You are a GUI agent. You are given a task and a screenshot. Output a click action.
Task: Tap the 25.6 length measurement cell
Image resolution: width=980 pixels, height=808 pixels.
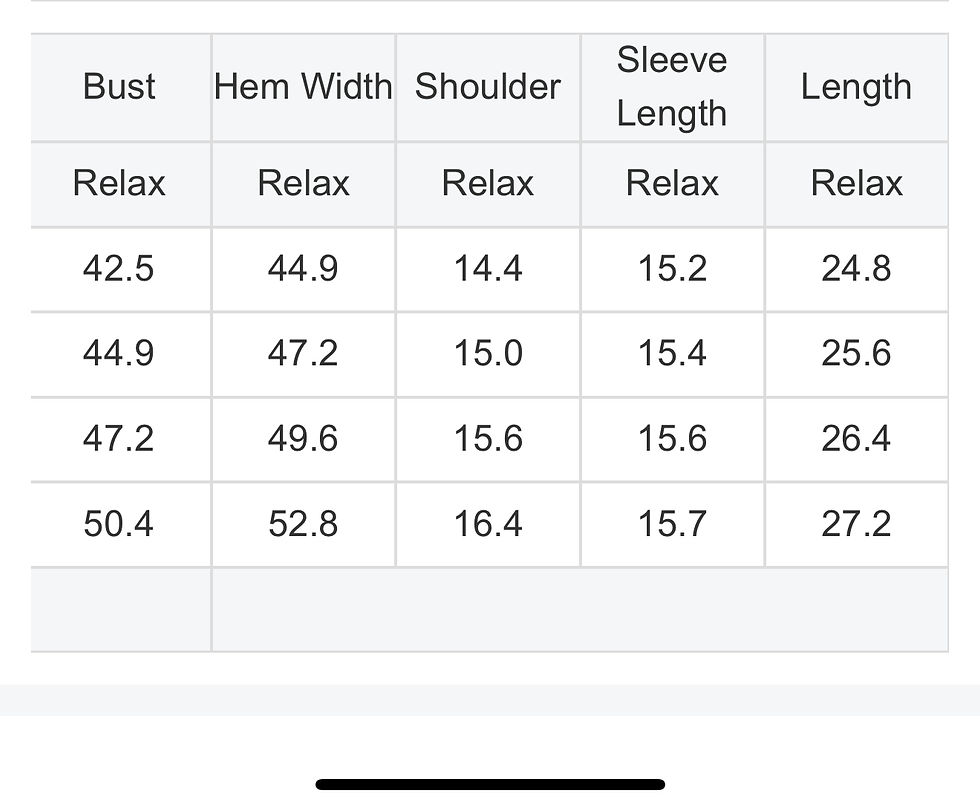856,354
